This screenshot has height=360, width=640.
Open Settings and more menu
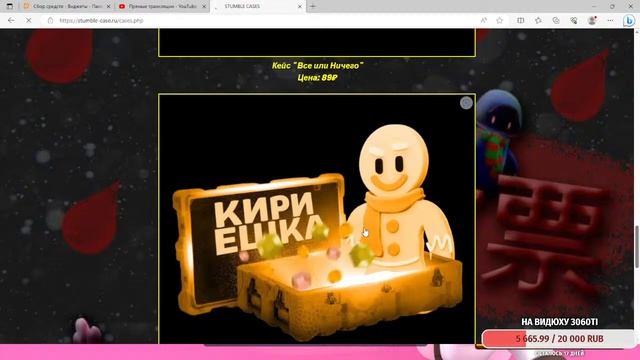coord(610,20)
